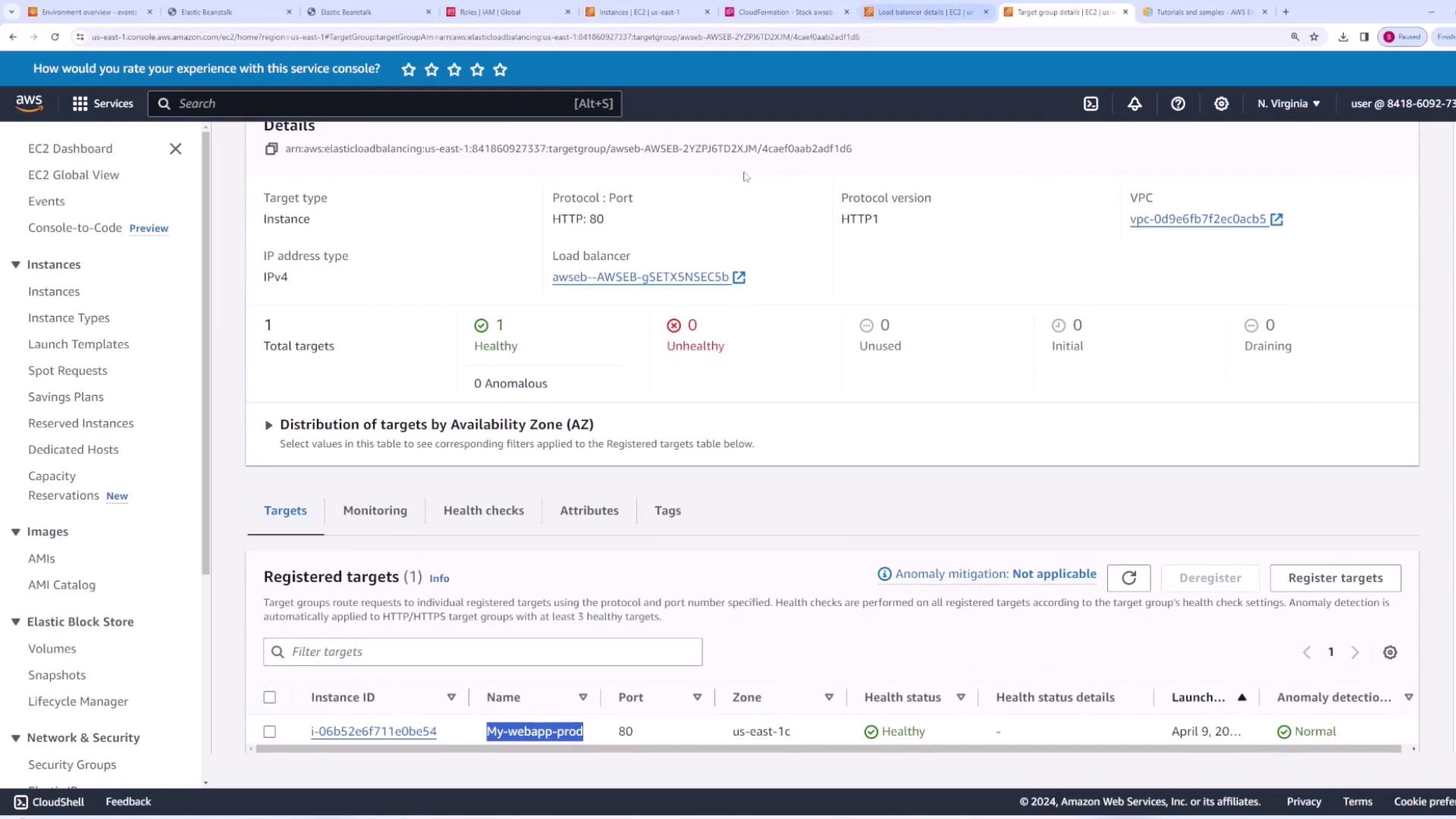1456x819 pixels.
Task: Refresh the registered targets list
Action: 1128,578
